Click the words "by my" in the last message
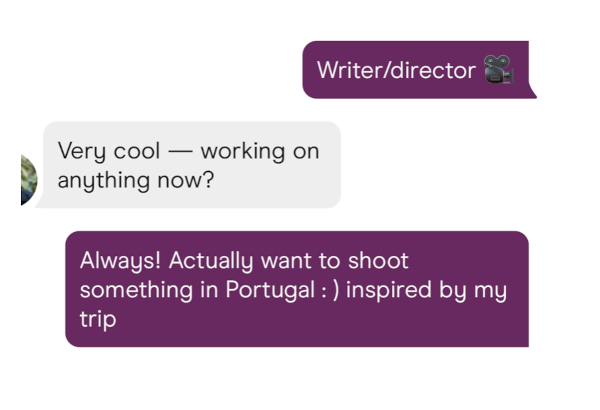 tap(479, 291)
